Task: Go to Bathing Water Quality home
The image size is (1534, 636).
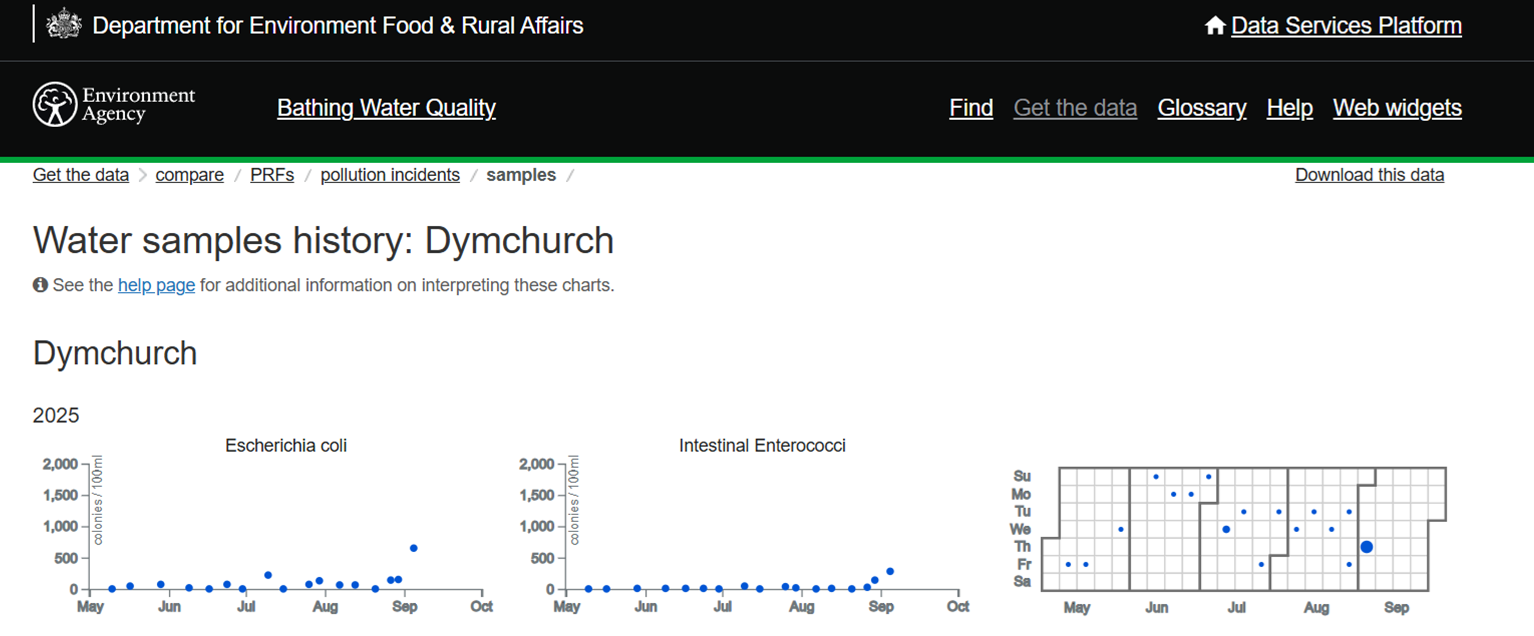Action: click(x=386, y=108)
